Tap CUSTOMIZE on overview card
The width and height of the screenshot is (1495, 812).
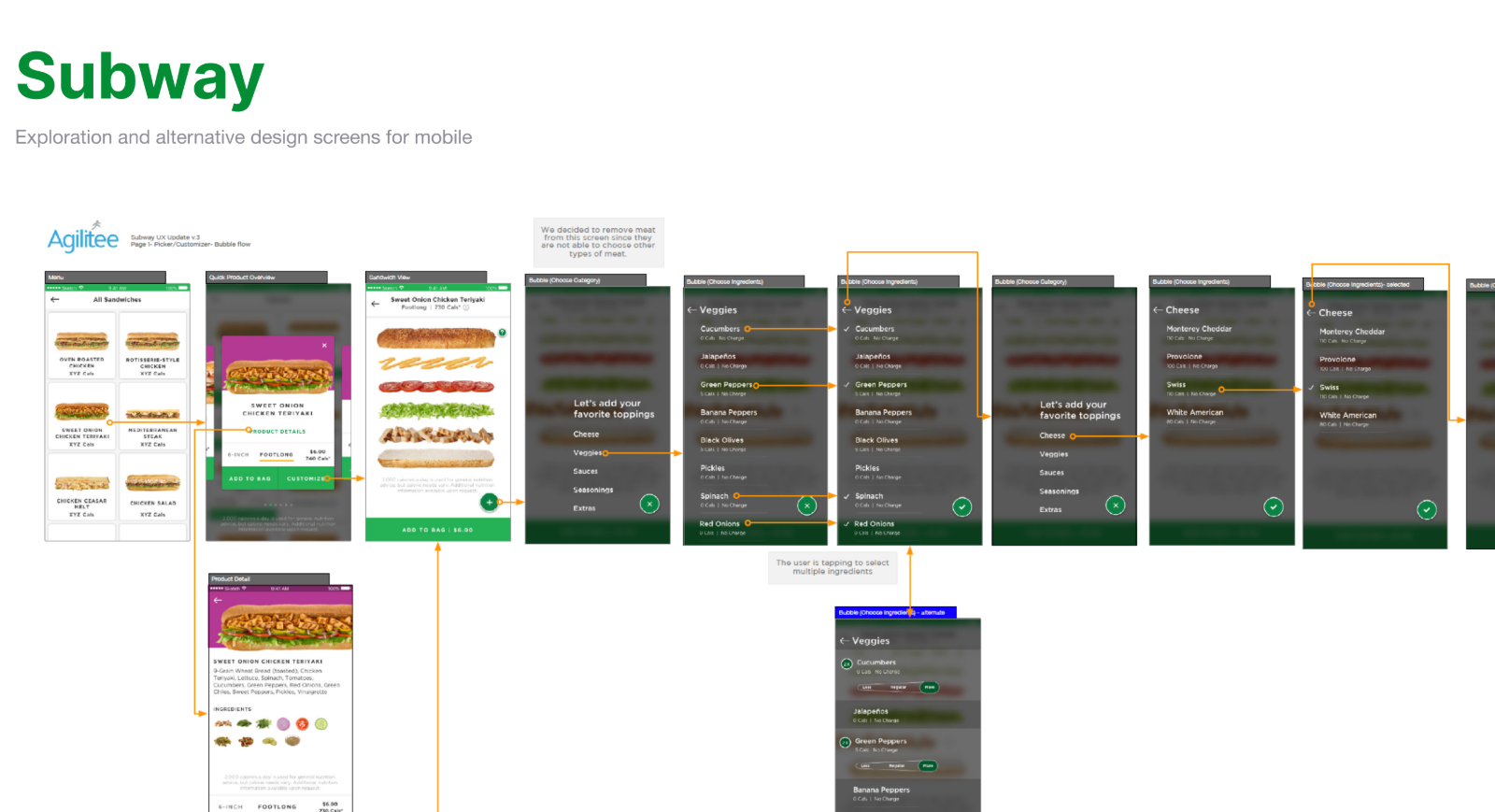coord(305,478)
